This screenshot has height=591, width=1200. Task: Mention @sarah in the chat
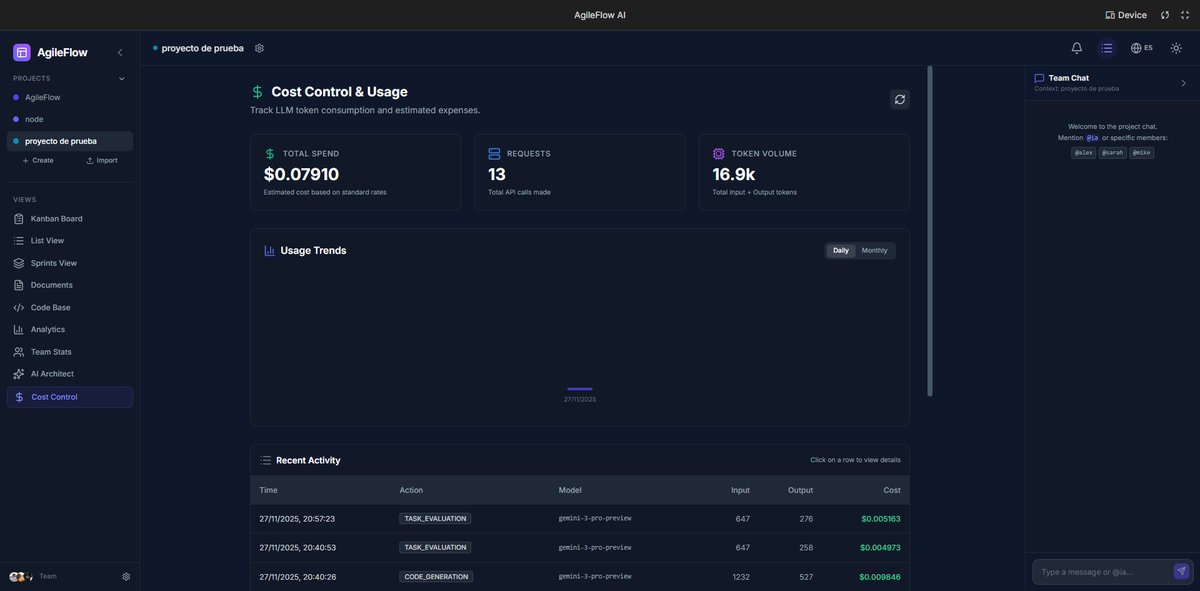[1112, 153]
